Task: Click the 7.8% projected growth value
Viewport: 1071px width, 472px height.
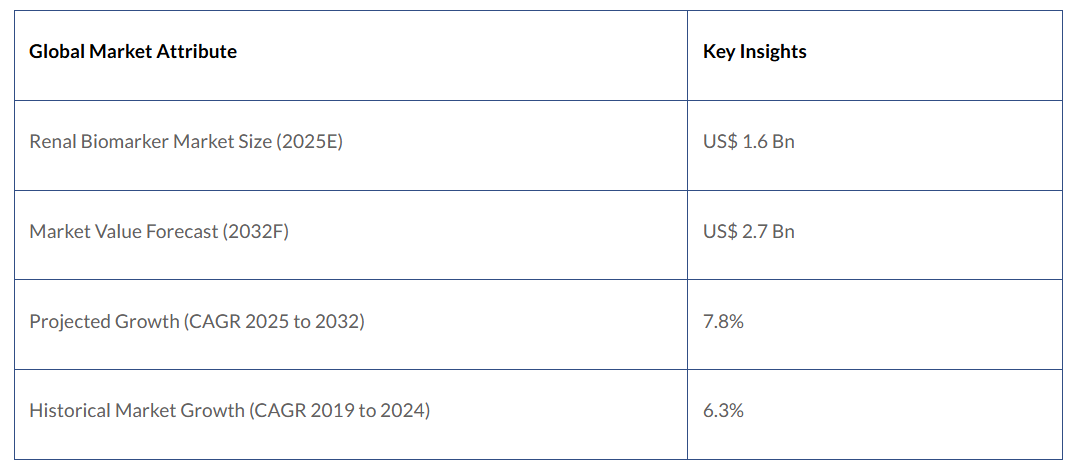Action: coord(723,321)
